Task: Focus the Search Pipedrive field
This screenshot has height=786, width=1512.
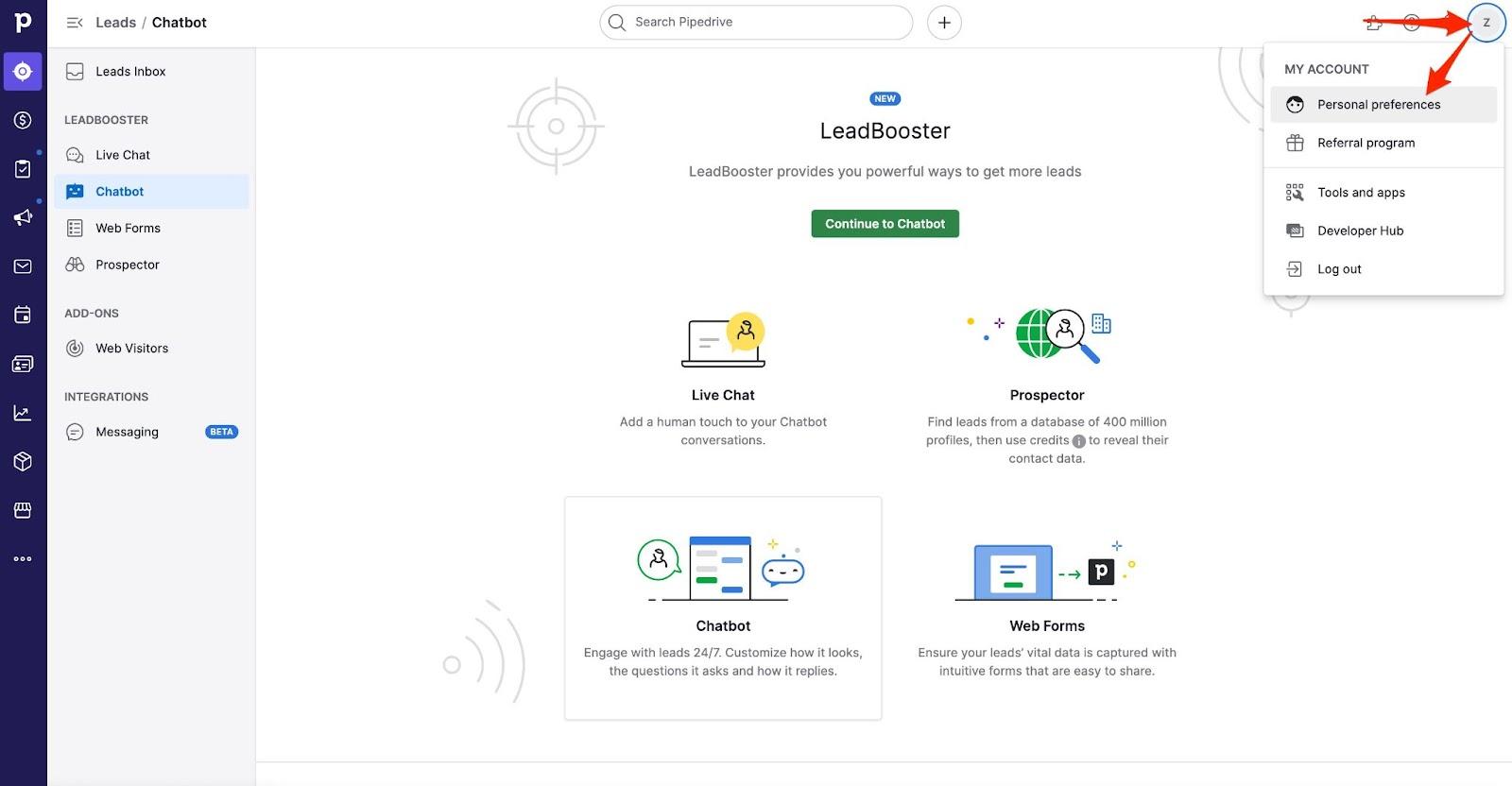Action: click(756, 23)
